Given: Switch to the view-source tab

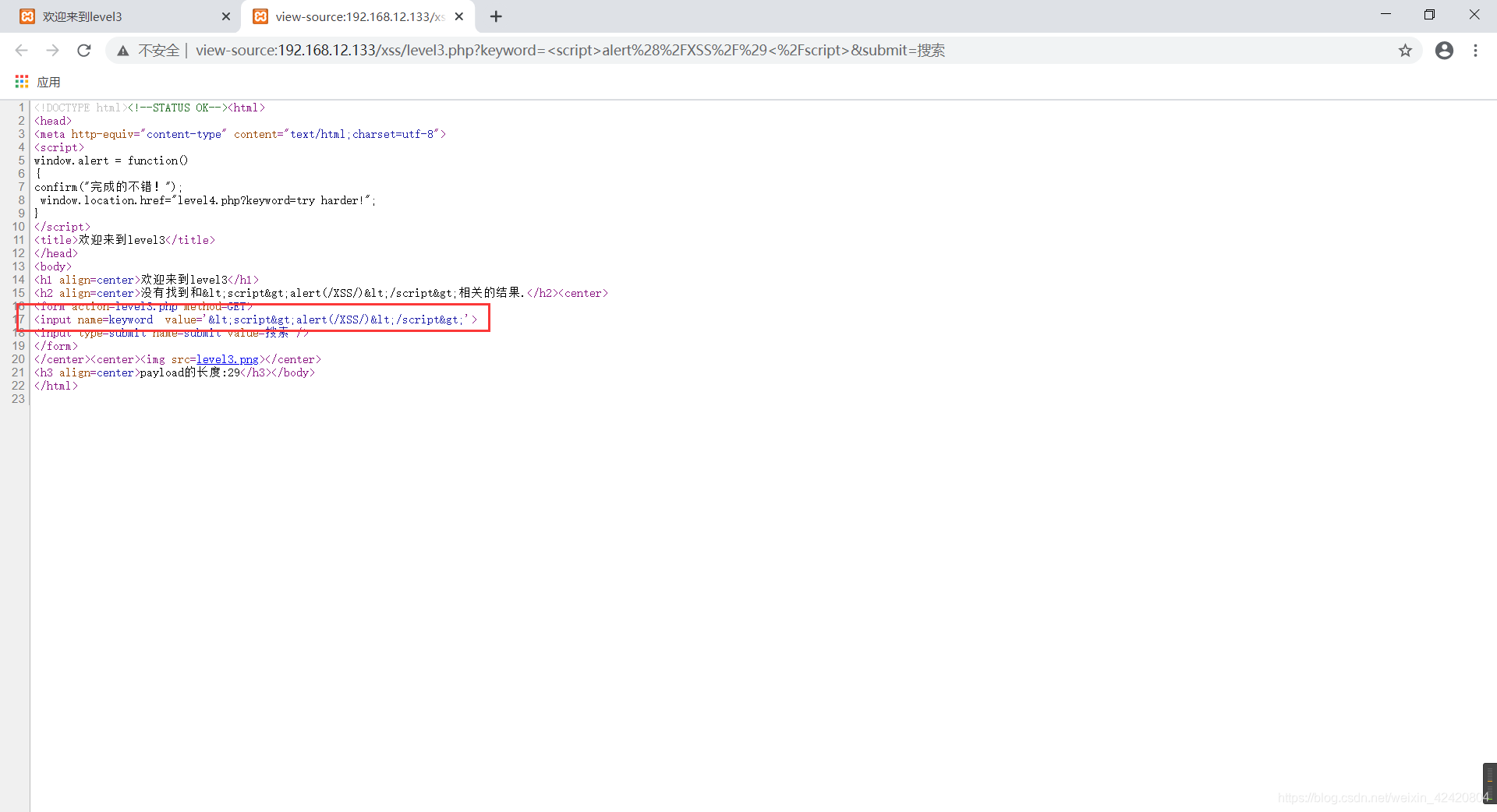Looking at the screenshot, I should point(359,16).
